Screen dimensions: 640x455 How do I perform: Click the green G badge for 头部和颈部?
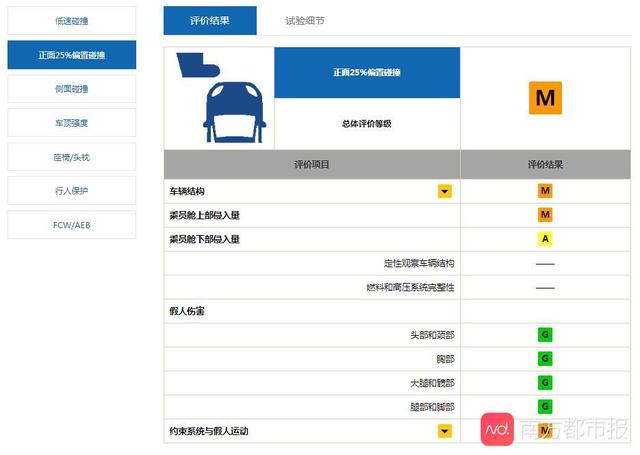coord(545,335)
